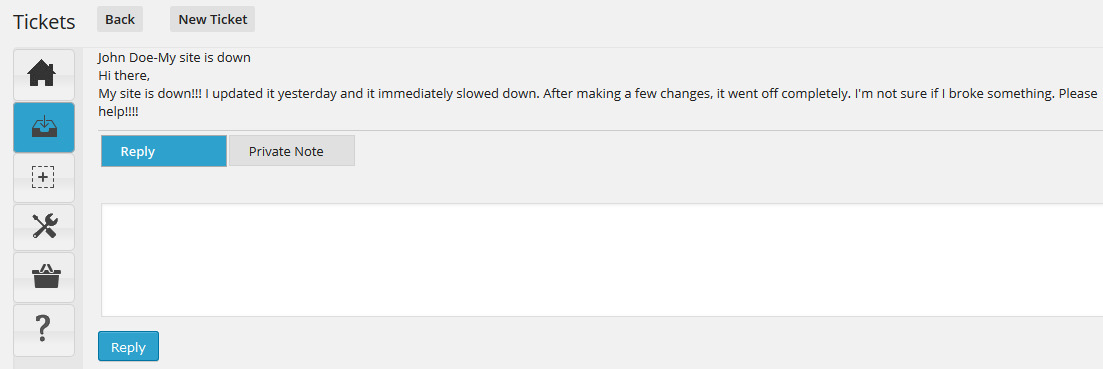
Task: Click the "help!!!!" text ending the message
Action: pyautogui.click(x=117, y=111)
